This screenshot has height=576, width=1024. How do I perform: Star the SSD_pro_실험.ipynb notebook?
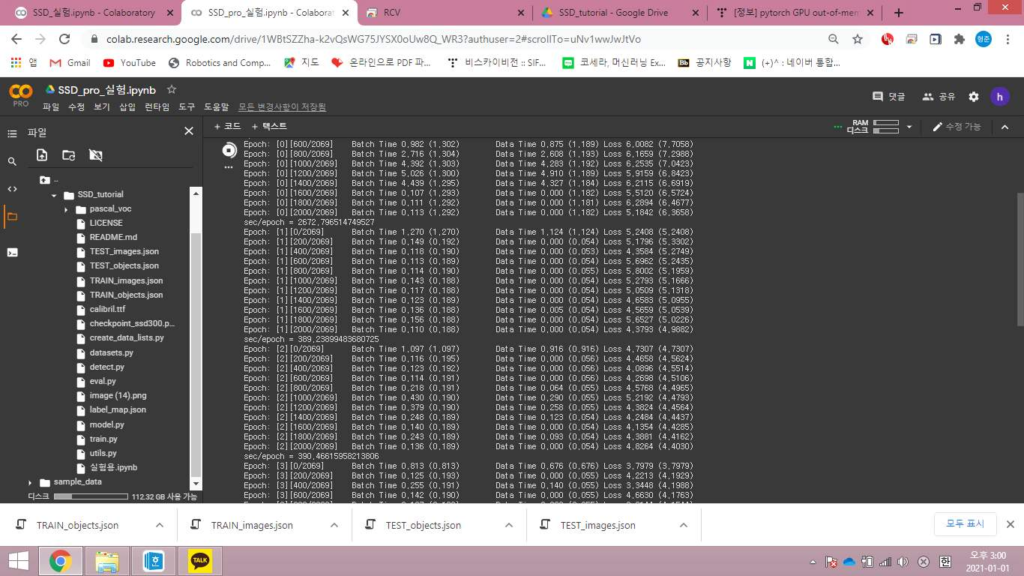171,90
